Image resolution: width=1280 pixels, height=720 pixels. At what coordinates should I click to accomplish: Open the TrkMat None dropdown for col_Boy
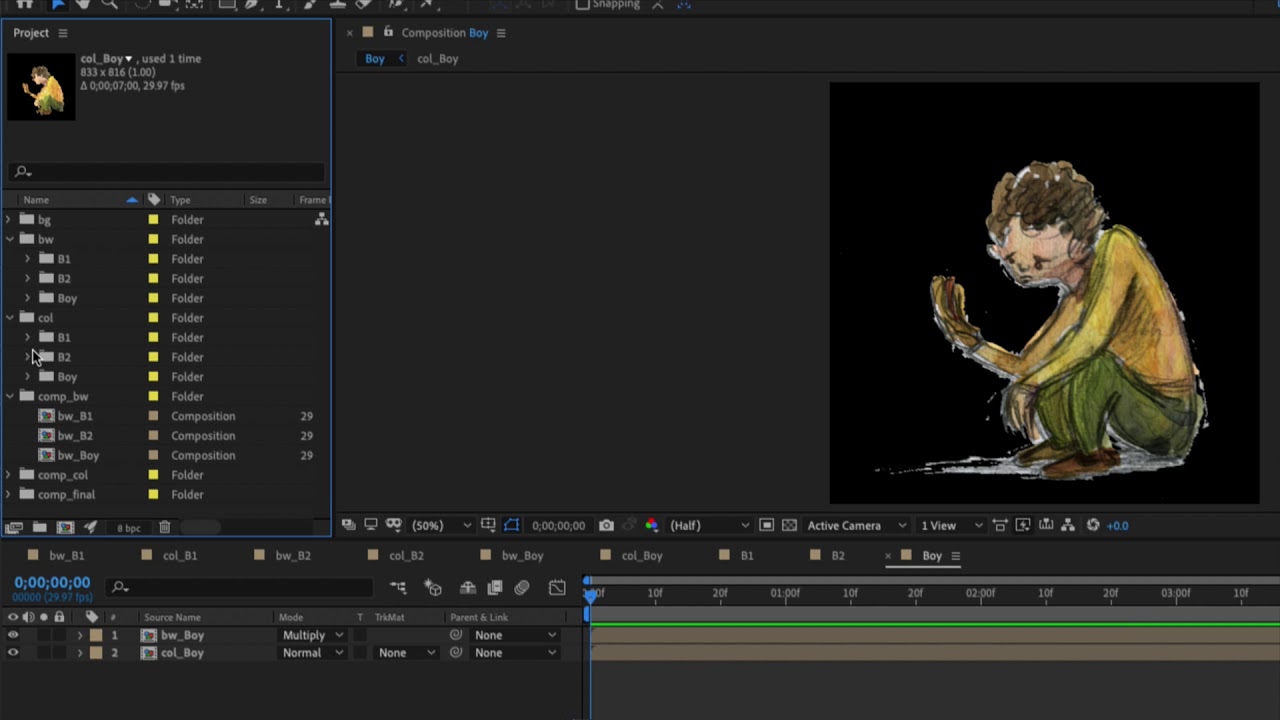coord(406,653)
